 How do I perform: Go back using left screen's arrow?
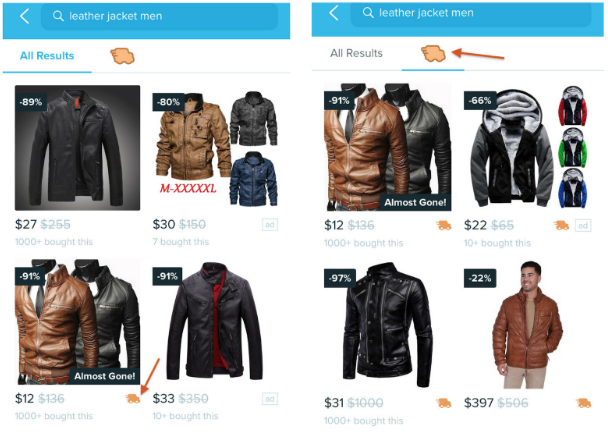(x=24, y=16)
